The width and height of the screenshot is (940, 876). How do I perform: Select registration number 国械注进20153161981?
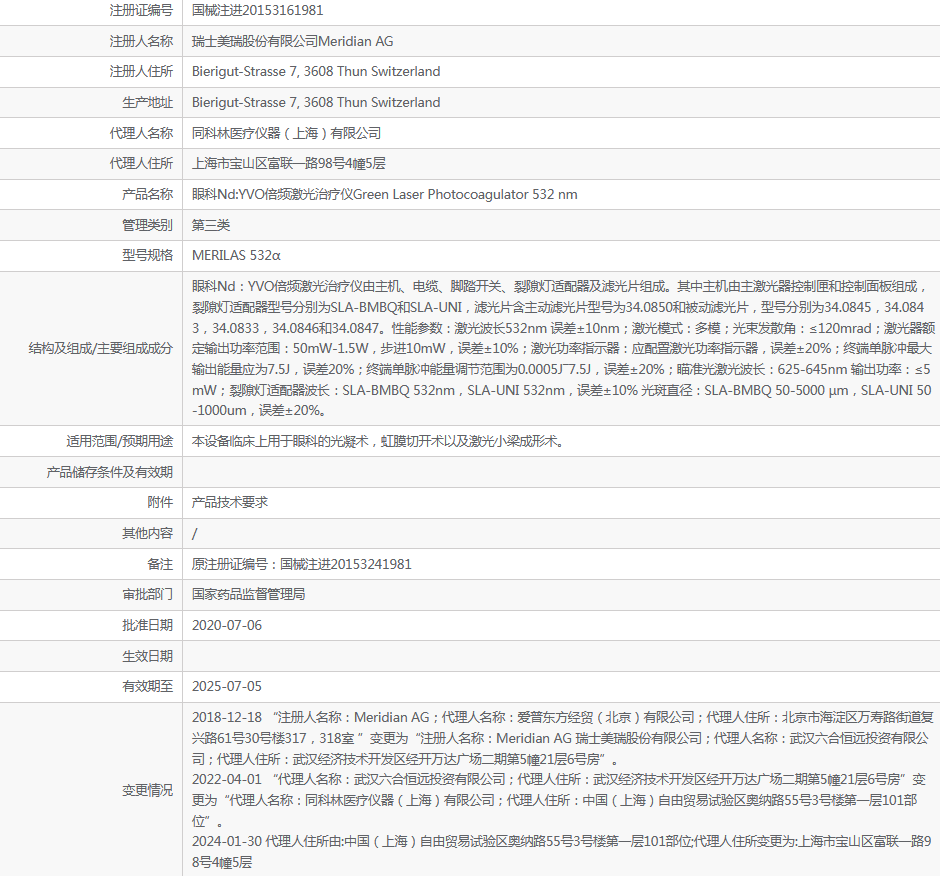[257, 10]
